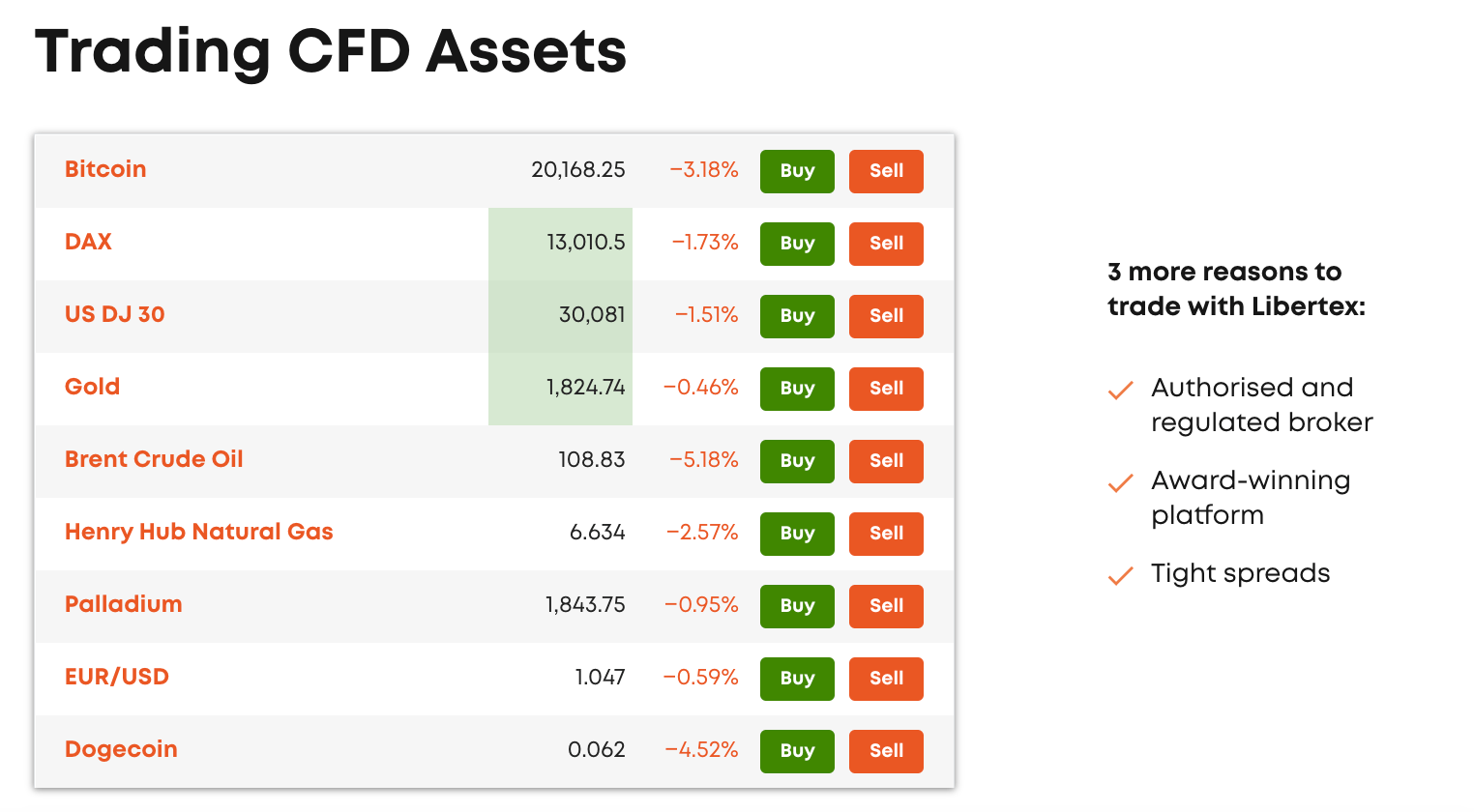This screenshot has height=812, width=1474.
Task: Click Sell for Brent Crude Oil
Action: [886, 461]
